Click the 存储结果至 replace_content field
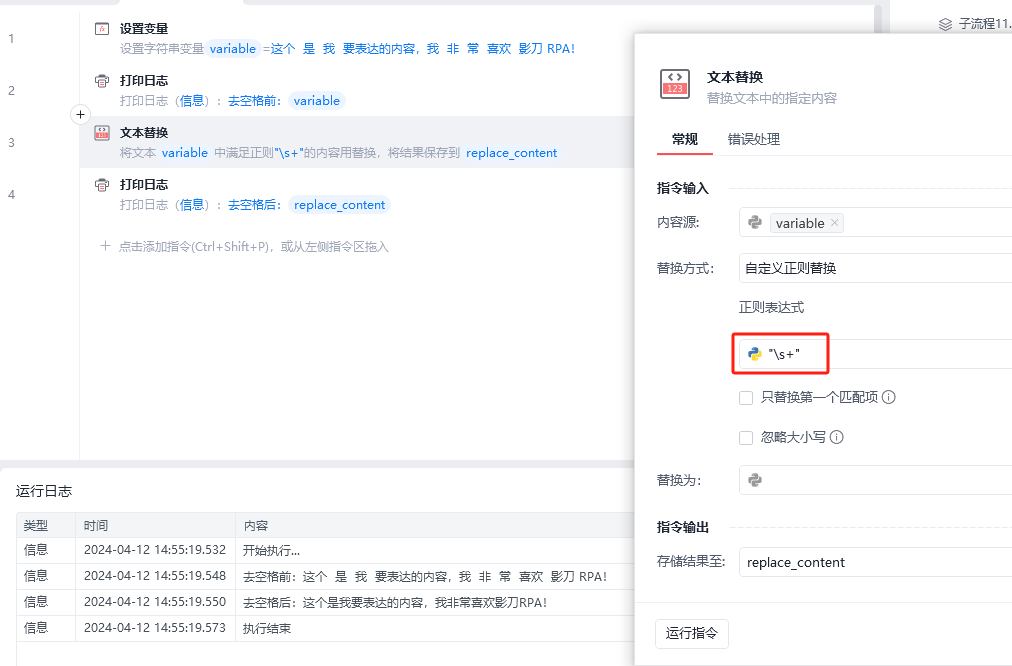 (875, 562)
